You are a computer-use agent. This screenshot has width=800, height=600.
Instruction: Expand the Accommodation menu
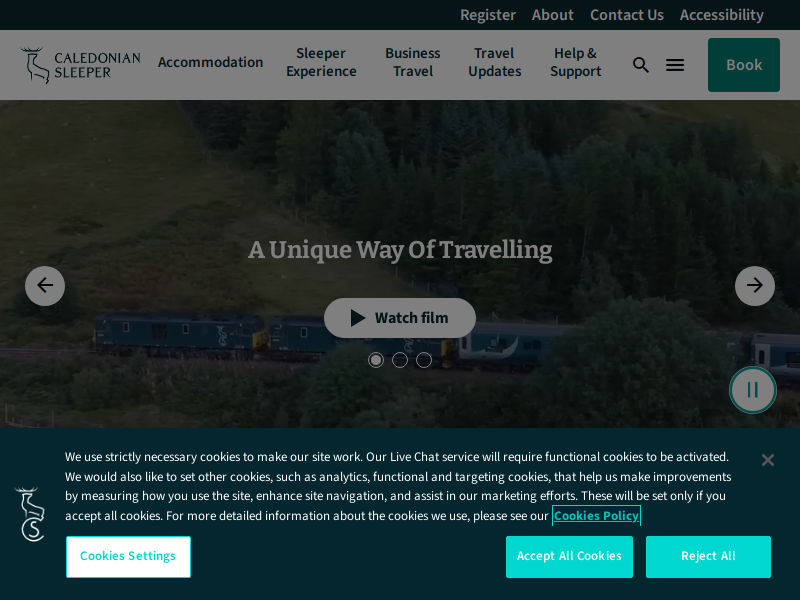210,62
